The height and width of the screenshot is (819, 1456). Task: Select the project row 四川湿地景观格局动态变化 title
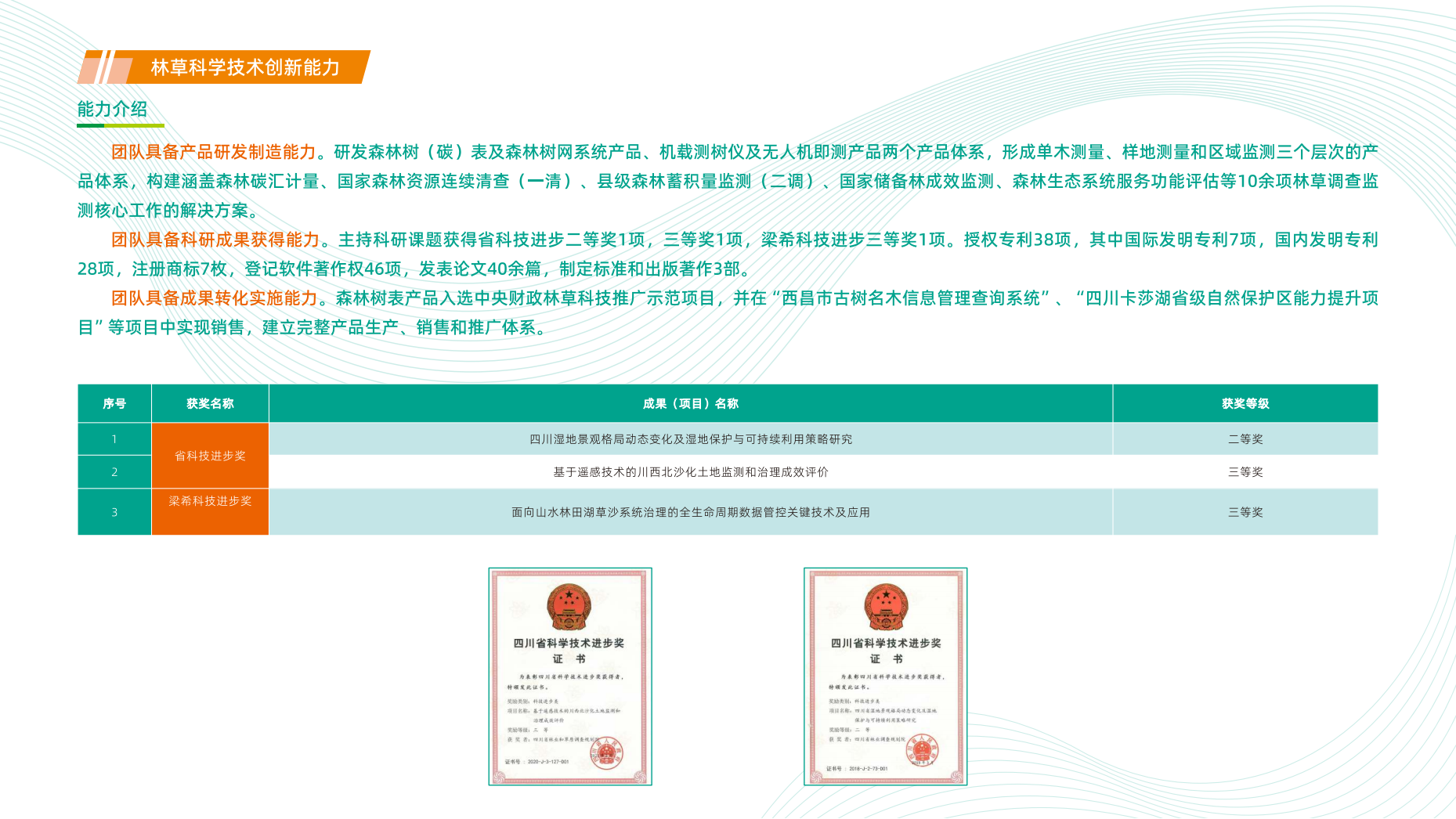pos(690,439)
